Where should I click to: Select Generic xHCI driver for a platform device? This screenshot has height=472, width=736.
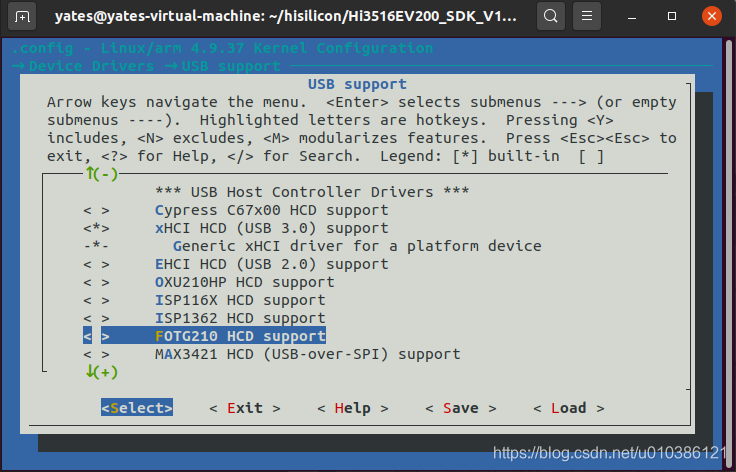click(357, 246)
